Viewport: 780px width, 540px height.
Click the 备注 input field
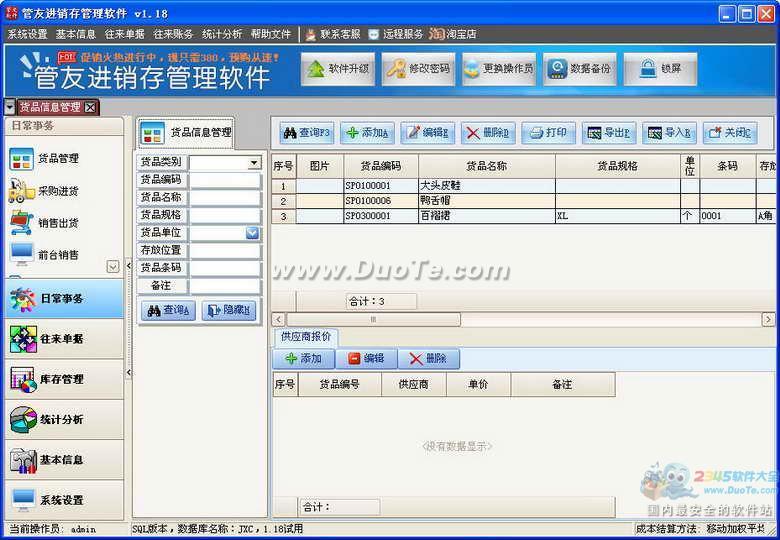tap(225, 286)
